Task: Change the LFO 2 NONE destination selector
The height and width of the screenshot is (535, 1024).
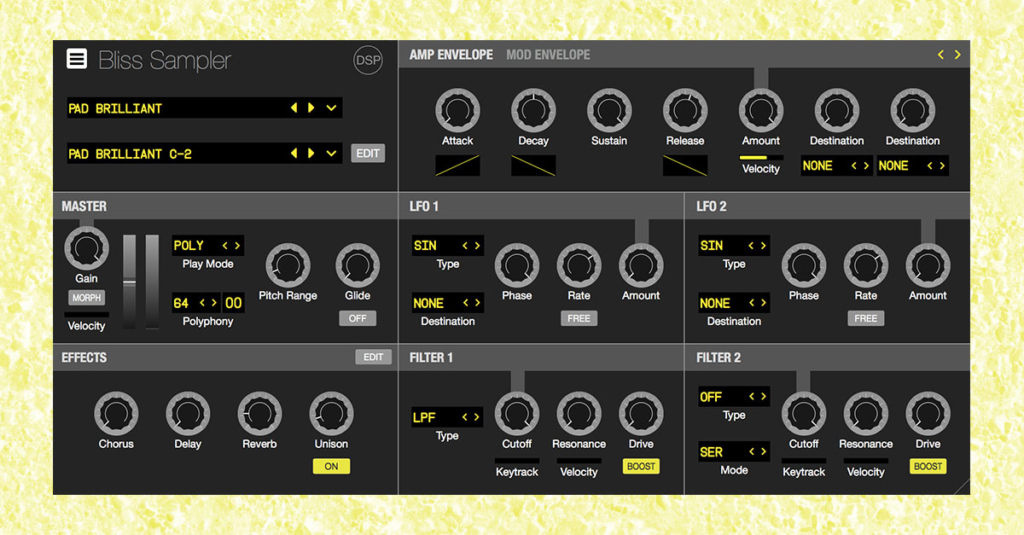Action: click(x=733, y=303)
